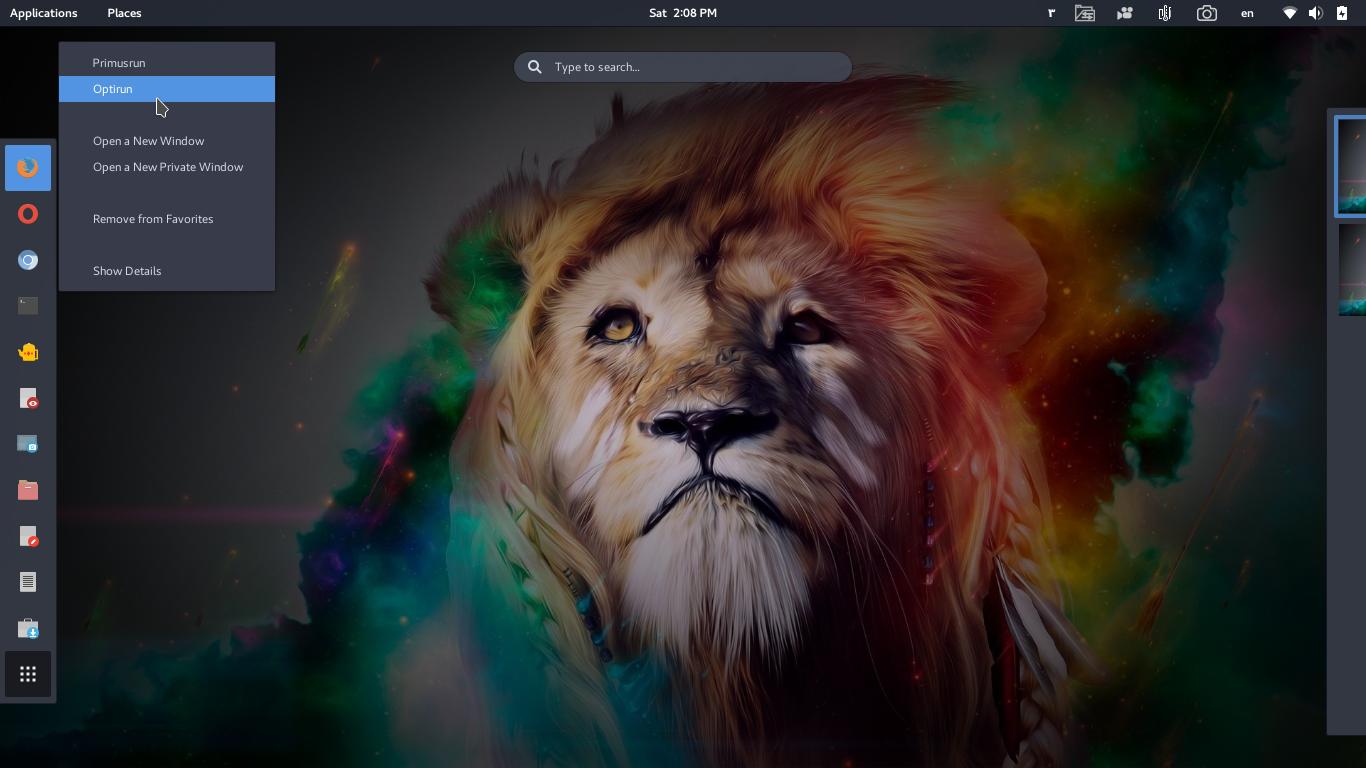This screenshot has width=1366, height=768.
Task: Switch to the second workspace thumbnail
Action: [1352, 269]
